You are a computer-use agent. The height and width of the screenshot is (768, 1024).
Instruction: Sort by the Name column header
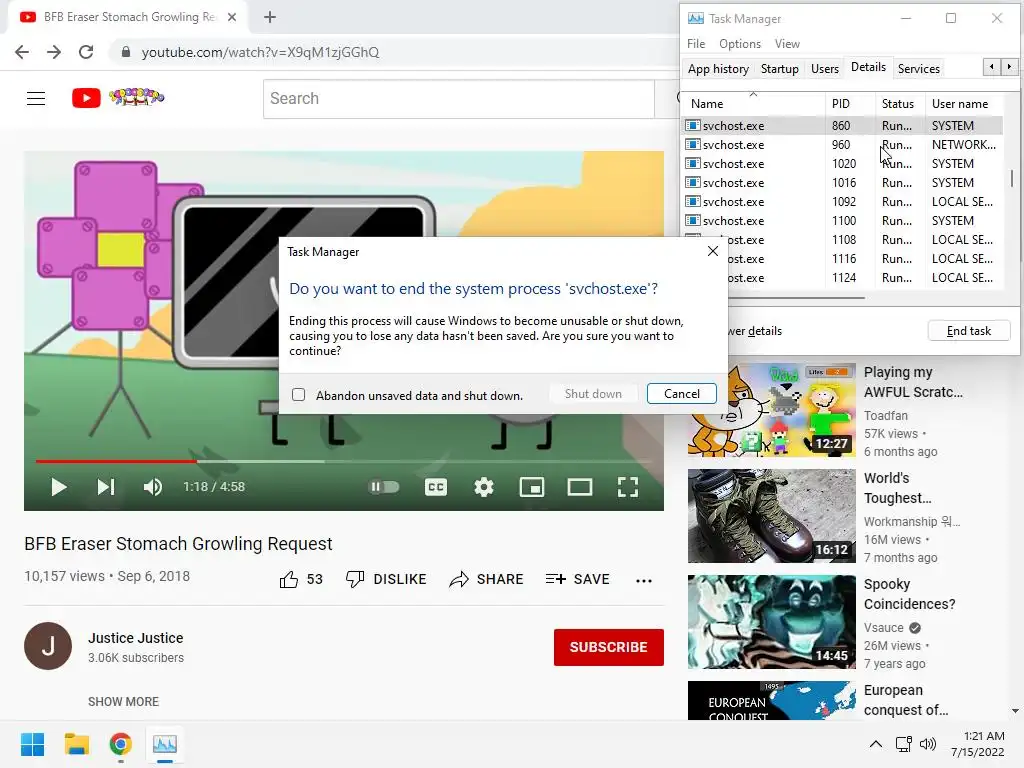tap(753, 104)
